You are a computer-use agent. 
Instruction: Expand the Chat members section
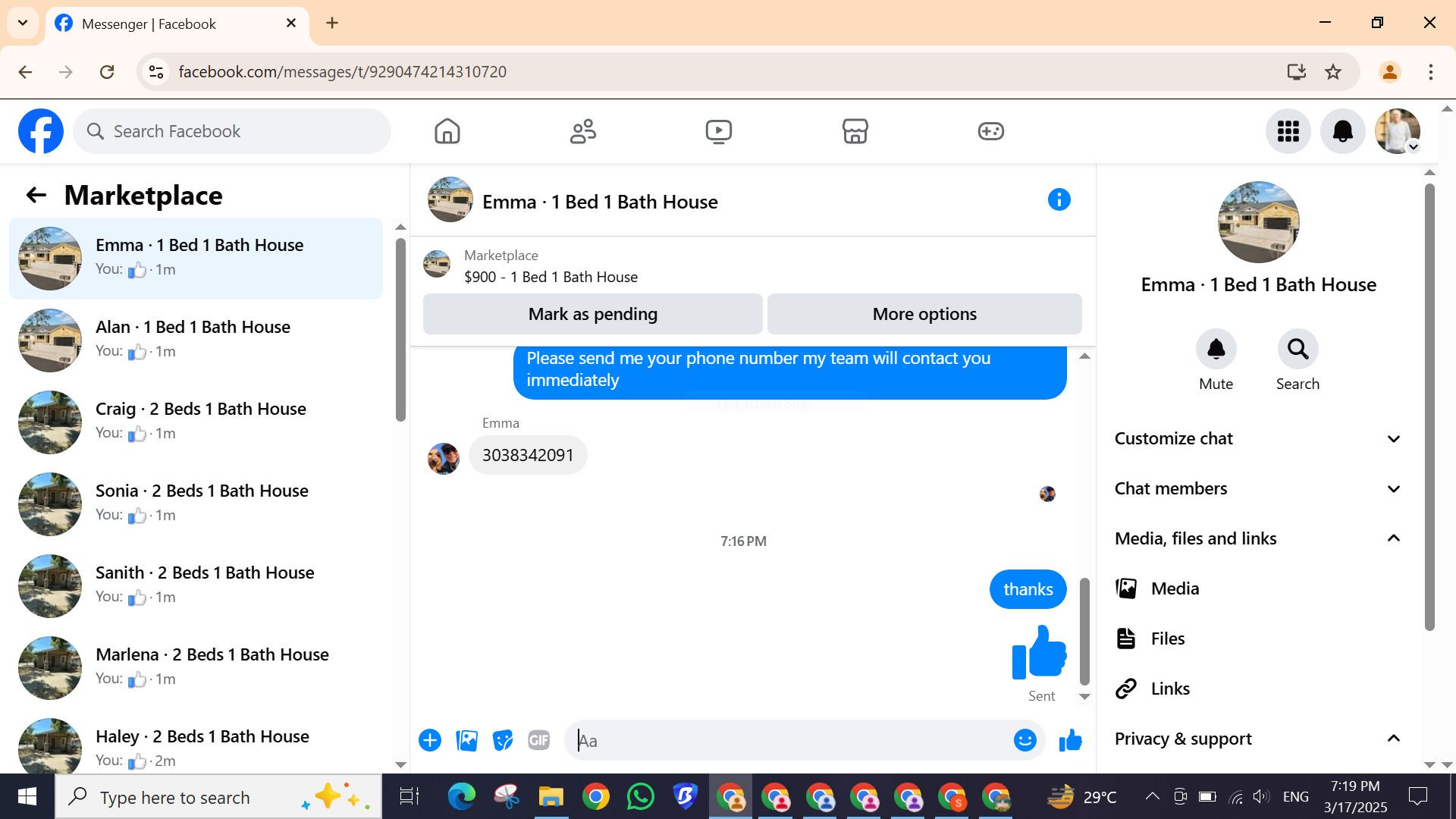point(1259,488)
